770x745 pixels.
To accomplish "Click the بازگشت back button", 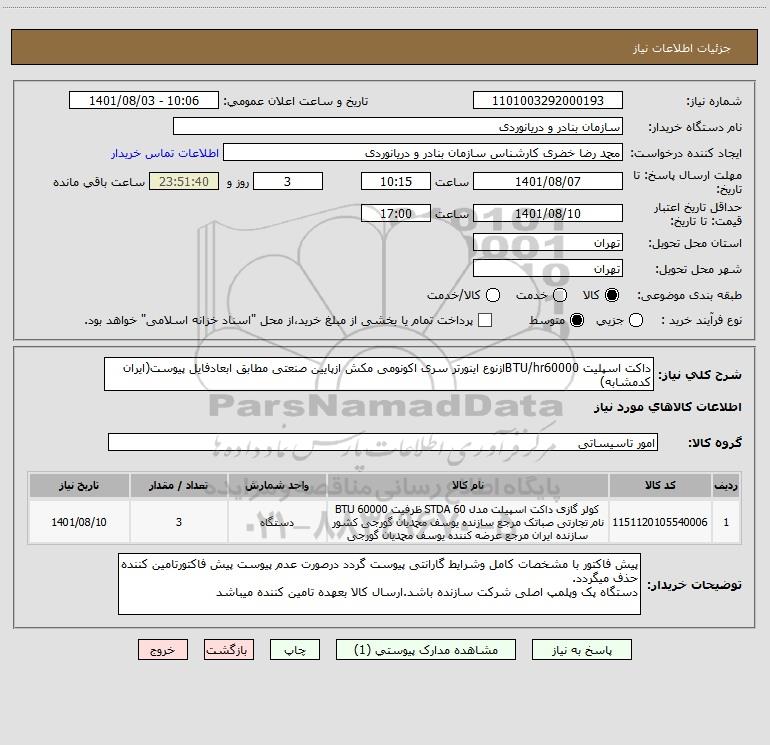I will pyautogui.click(x=229, y=650).
